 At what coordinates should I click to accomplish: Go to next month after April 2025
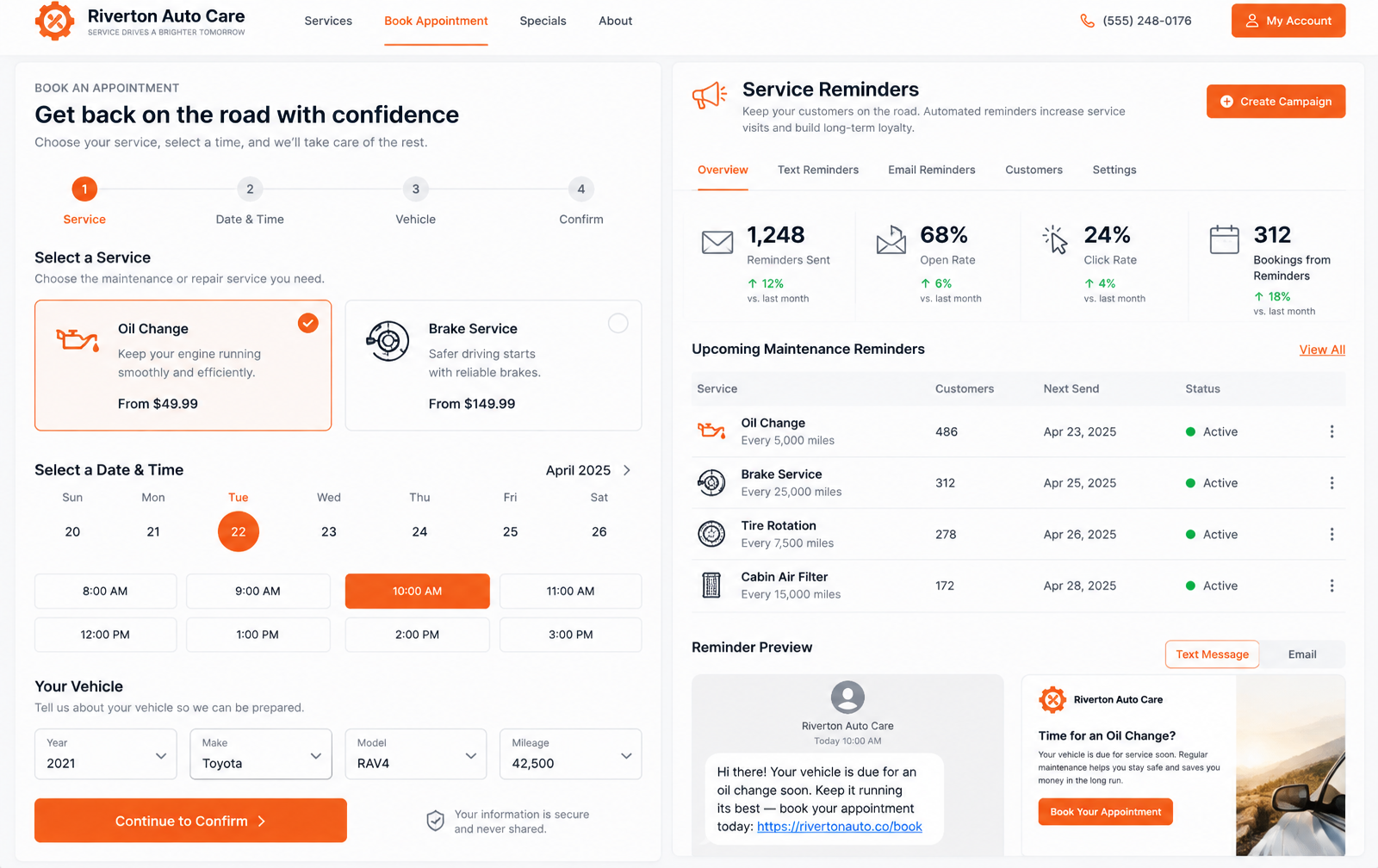click(627, 470)
